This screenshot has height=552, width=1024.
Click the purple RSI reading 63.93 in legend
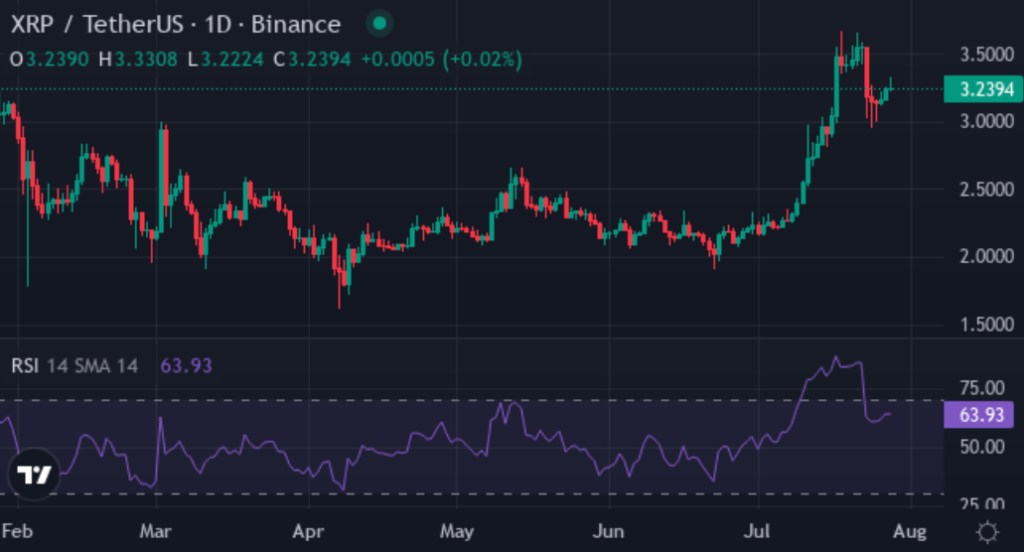tap(186, 365)
